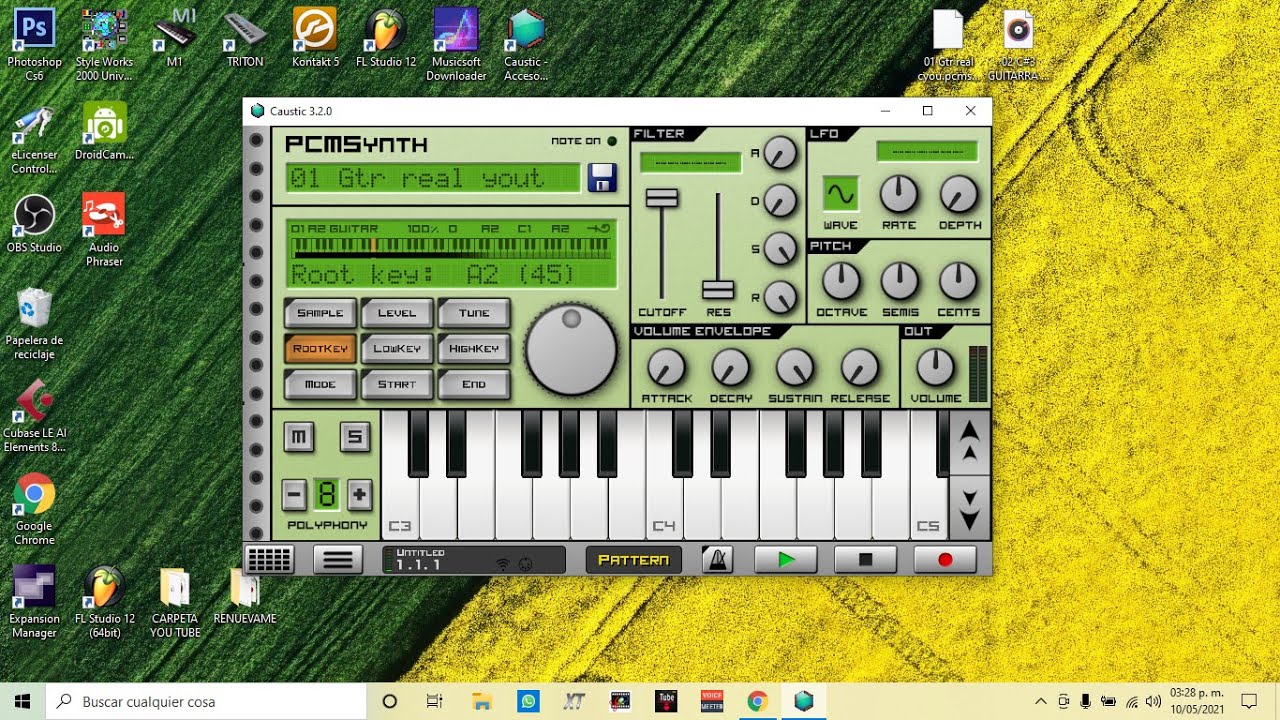Open Google Chrome desktop icon
Viewport: 1280px width, 720px height.
(34, 510)
